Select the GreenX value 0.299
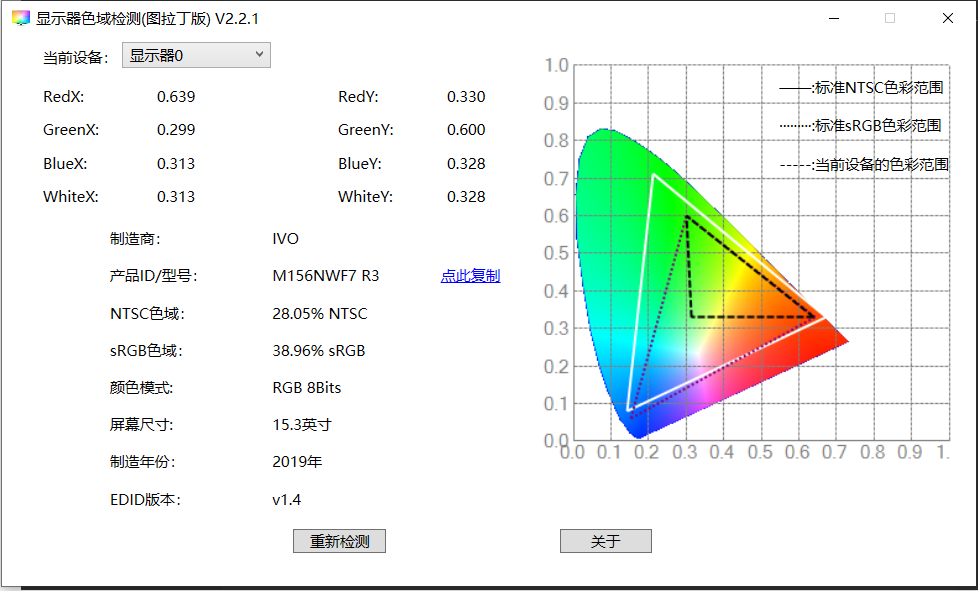This screenshot has width=978, height=591. pos(176,130)
